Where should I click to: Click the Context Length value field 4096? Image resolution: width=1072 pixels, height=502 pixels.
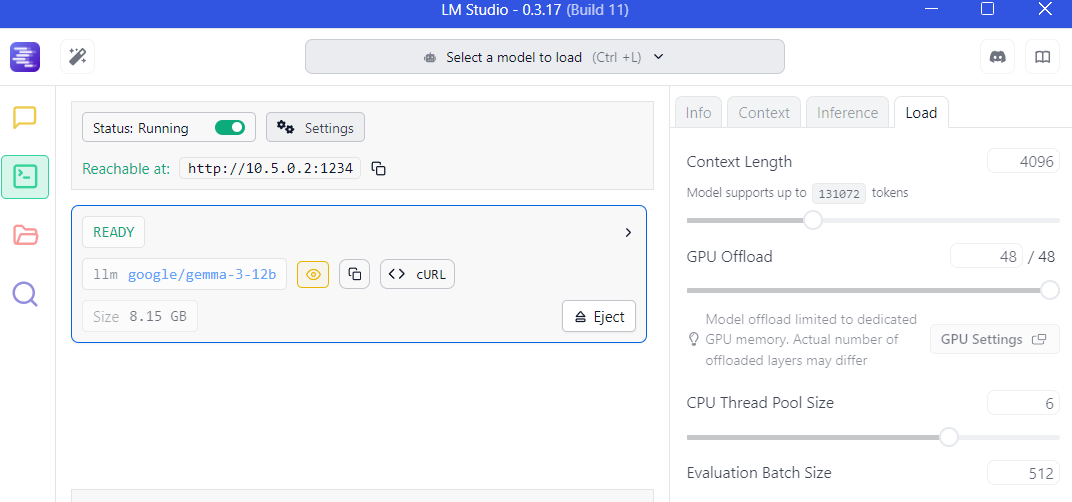(x=1023, y=161)
